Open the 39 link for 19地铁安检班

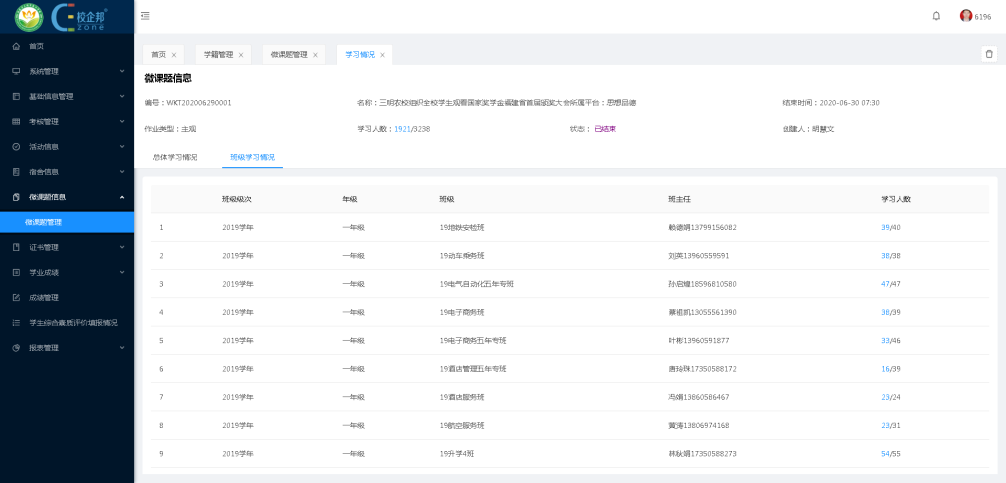click(885, 227)
